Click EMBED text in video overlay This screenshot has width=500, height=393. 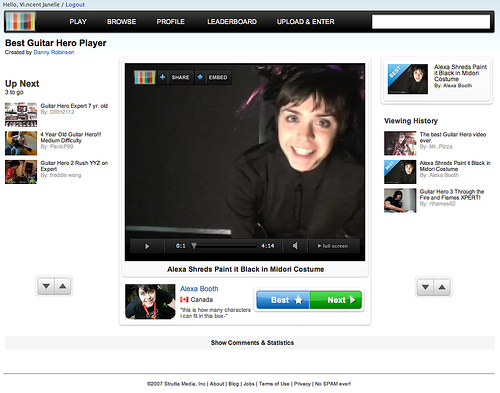pos(218,77)
